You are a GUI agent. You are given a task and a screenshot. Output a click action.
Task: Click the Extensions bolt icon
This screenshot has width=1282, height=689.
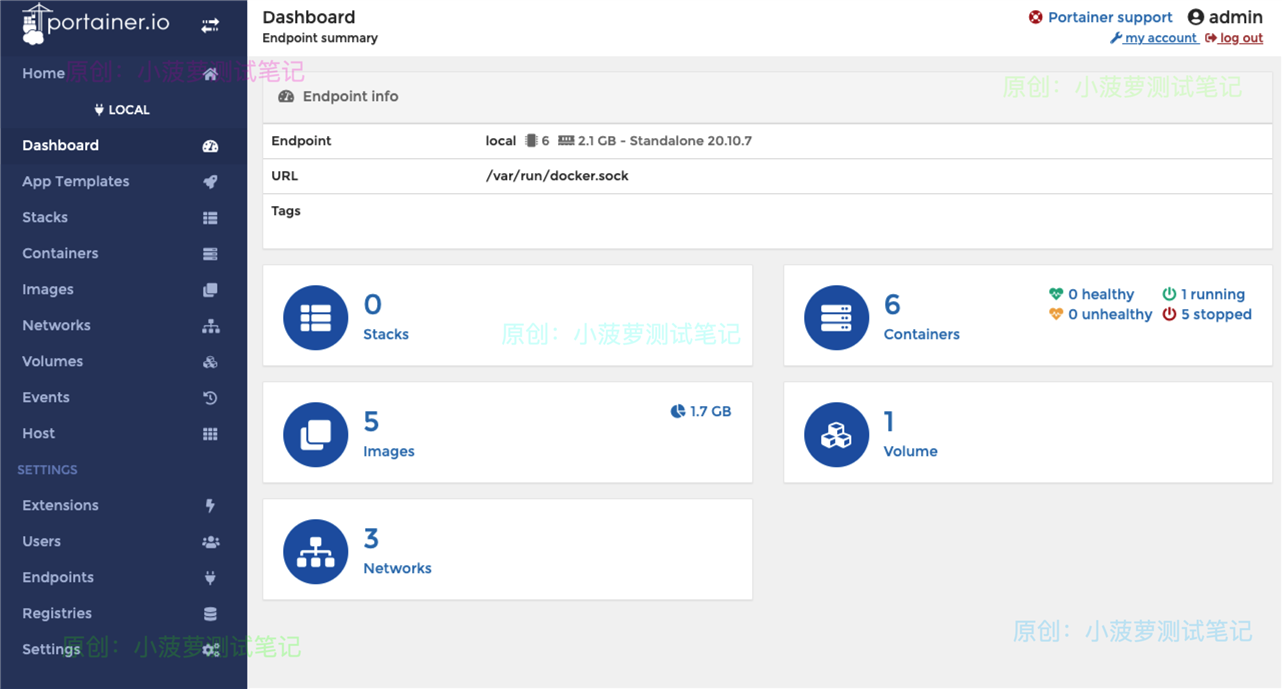210,506
